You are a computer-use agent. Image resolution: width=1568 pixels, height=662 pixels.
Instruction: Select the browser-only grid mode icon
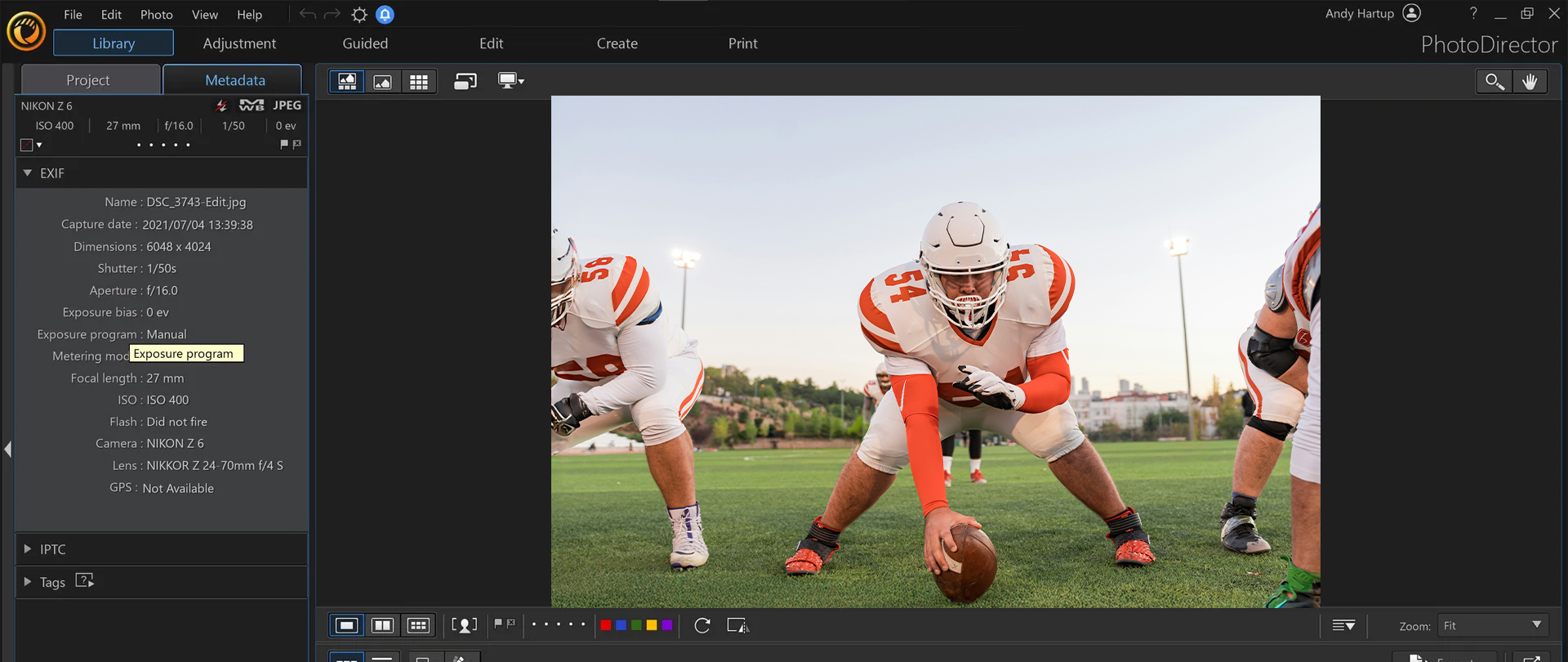(x=419, y=81)
